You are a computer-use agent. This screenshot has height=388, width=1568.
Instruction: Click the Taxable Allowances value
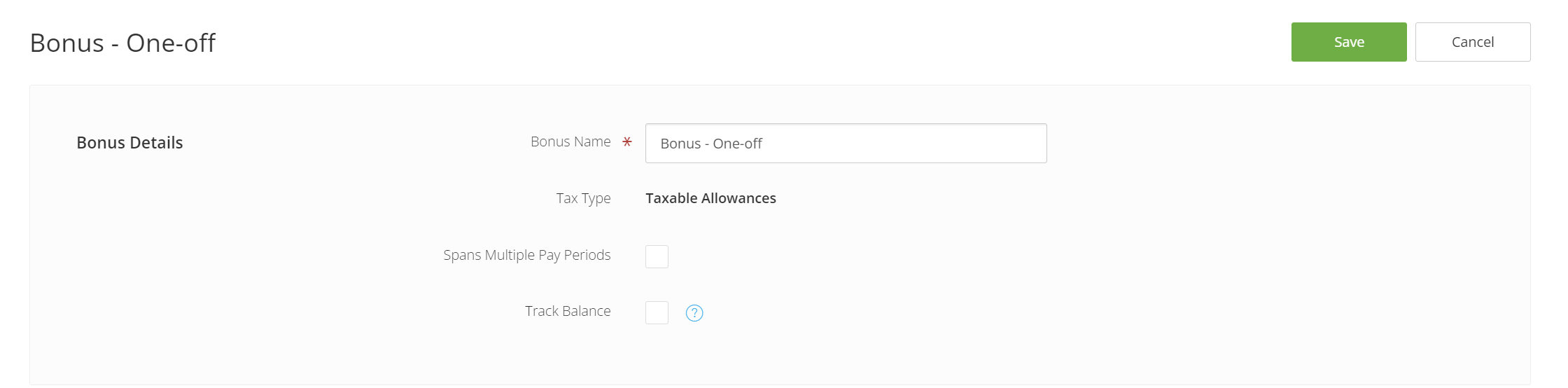click(x=710, y=198)
